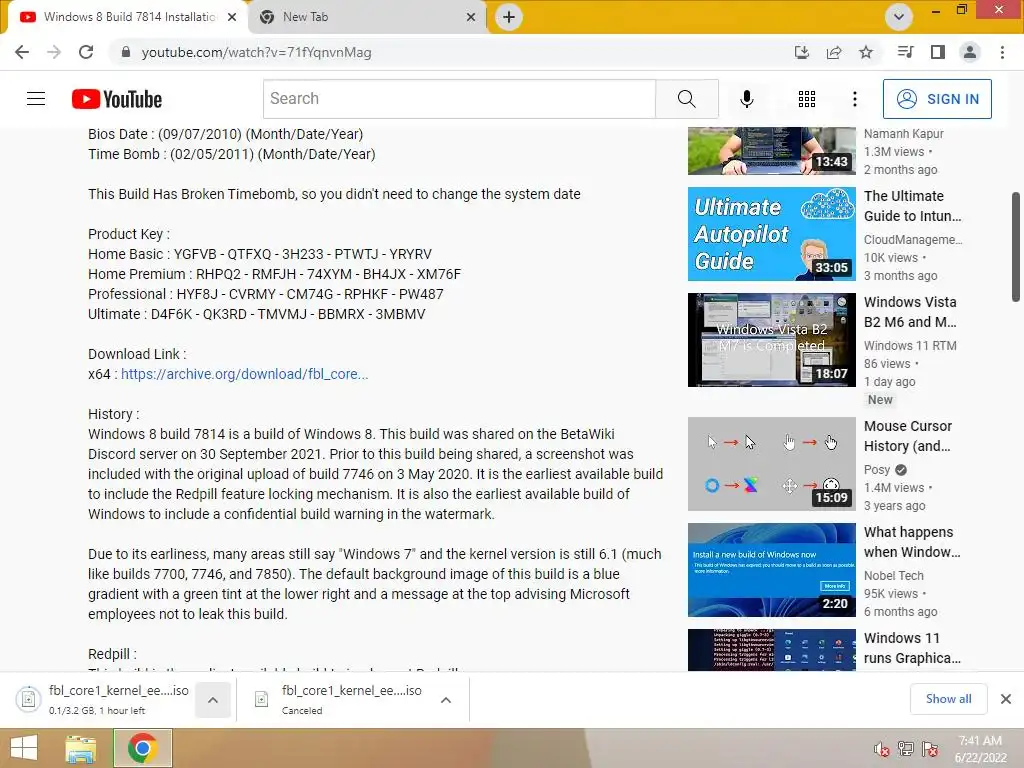Open the Windows Start button
Viewport: 1024px width, 768px height.
(24, 748)
